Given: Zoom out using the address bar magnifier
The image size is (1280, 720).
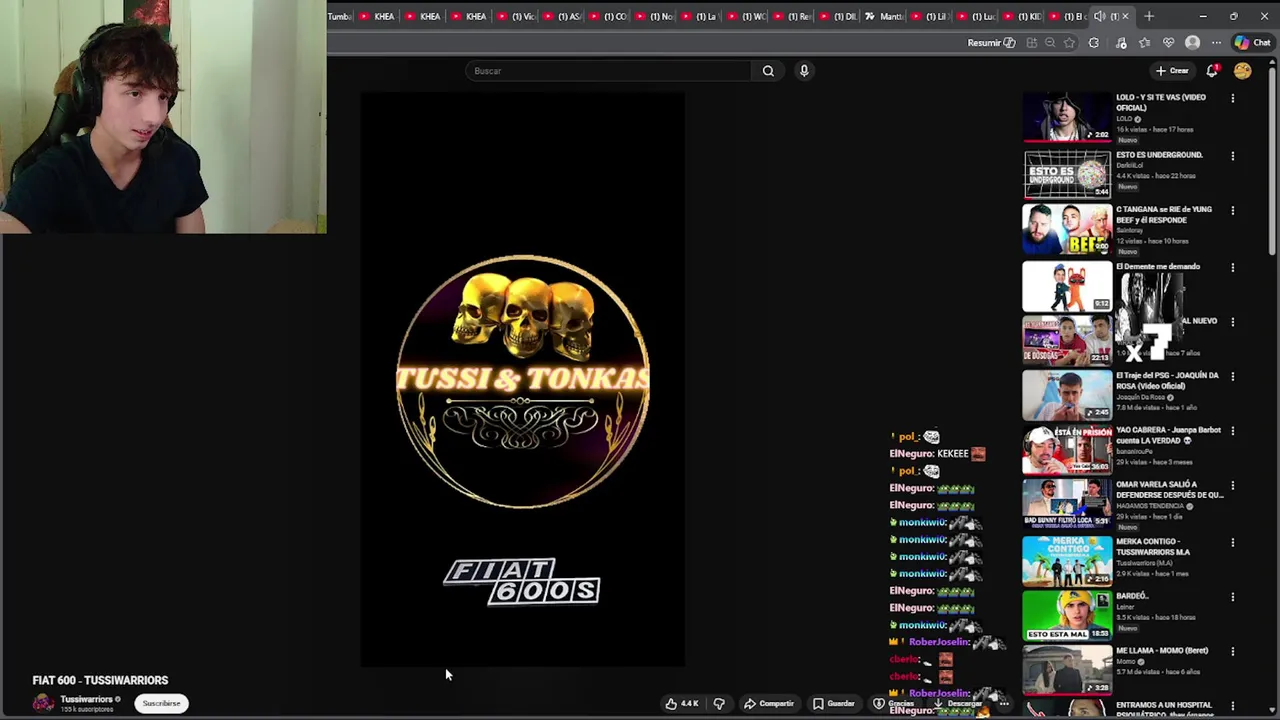Looking at the screenshot, I should [x=1050, y=43].
